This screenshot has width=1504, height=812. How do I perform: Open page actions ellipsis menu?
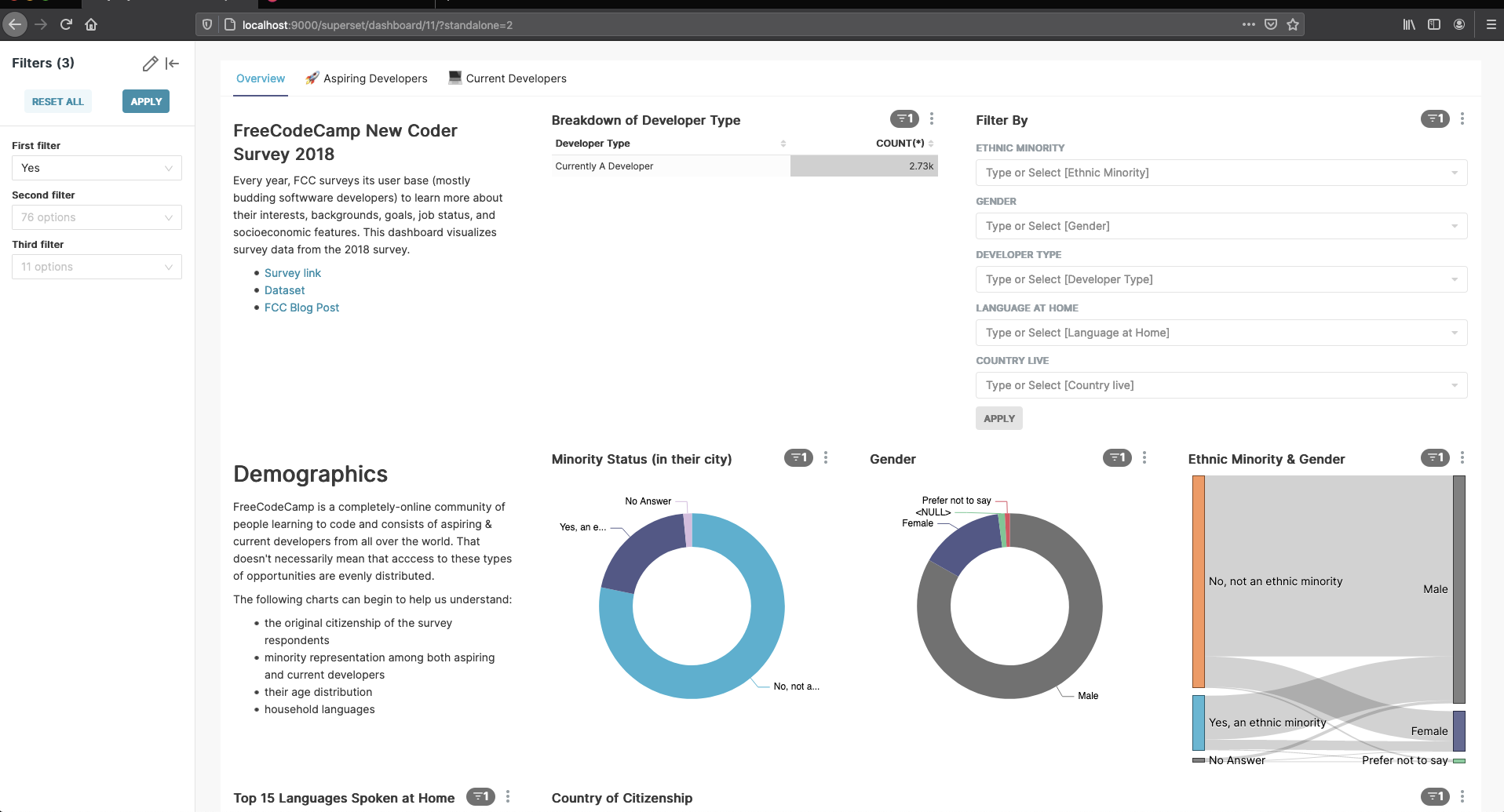1249,24
